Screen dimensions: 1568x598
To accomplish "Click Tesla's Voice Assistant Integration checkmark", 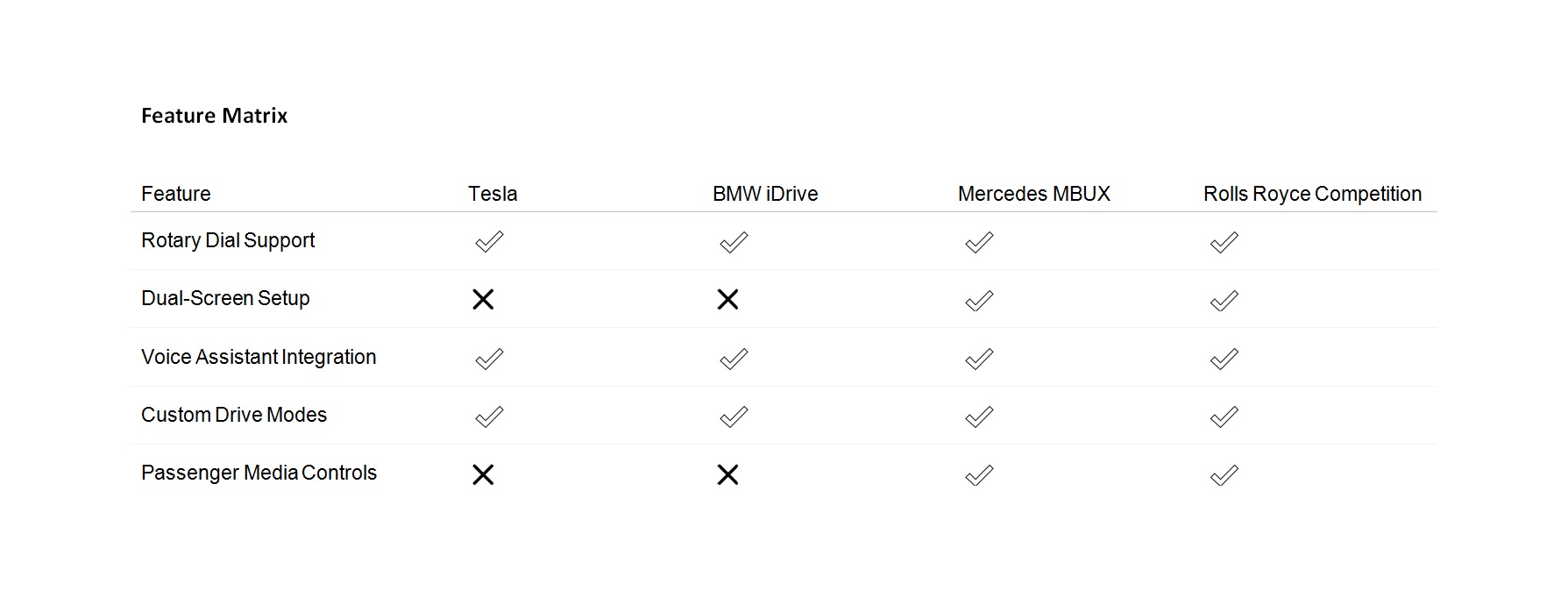I will click(489, 359).
